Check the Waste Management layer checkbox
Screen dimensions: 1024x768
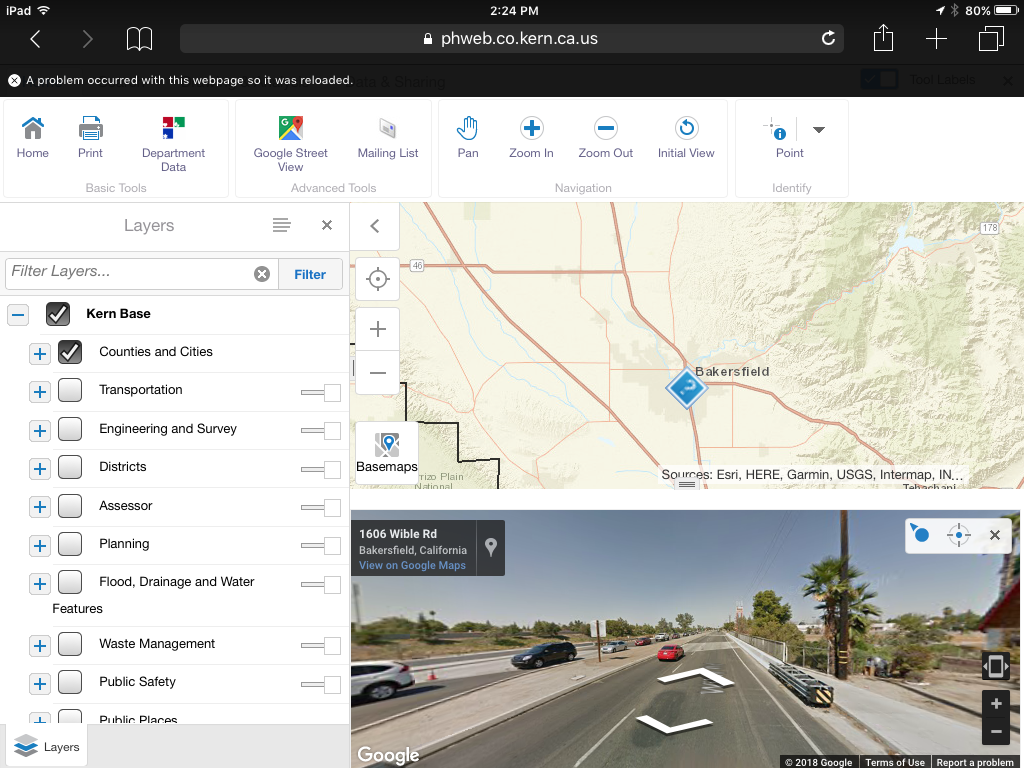click(70, 644)
